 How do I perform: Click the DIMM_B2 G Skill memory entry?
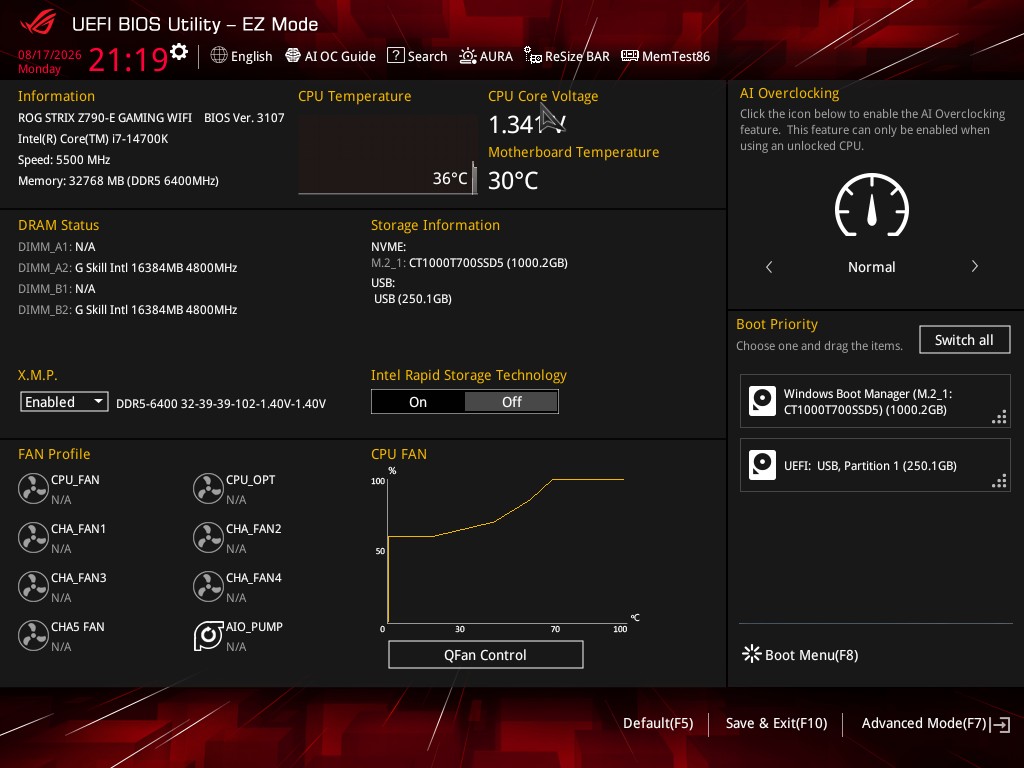point(128,310)
